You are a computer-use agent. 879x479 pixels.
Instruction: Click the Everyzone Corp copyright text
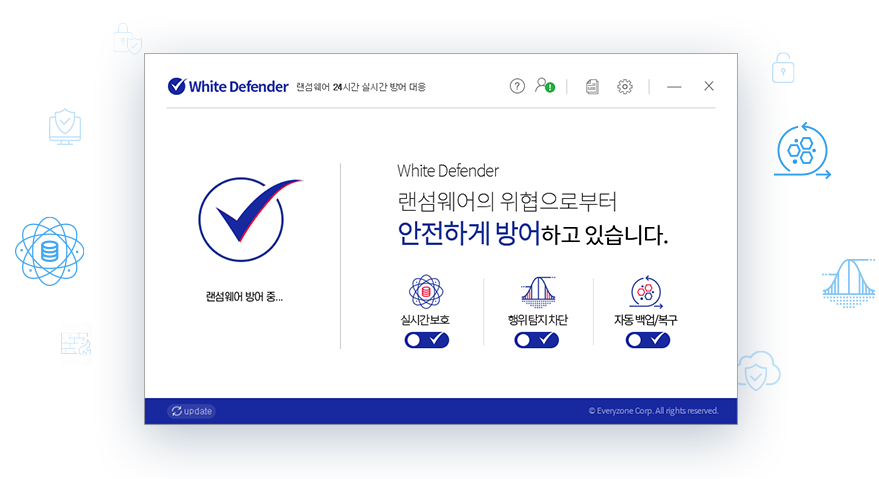[x=653, y=411]
